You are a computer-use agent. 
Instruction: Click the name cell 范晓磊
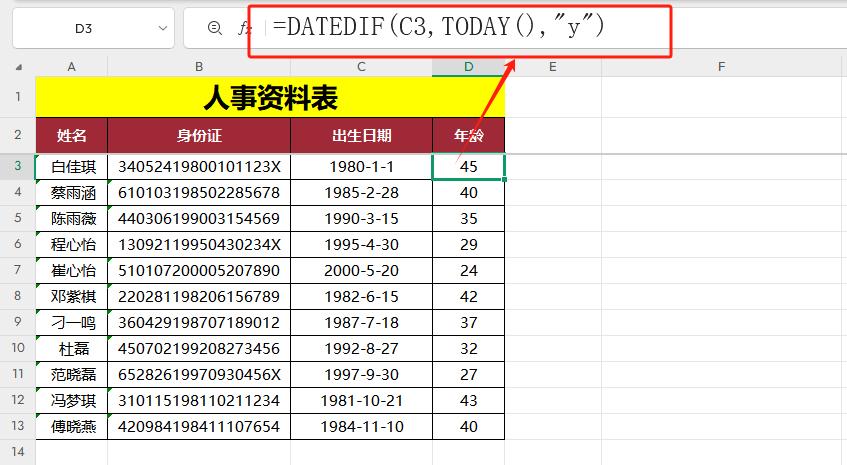tap(71, 374)
